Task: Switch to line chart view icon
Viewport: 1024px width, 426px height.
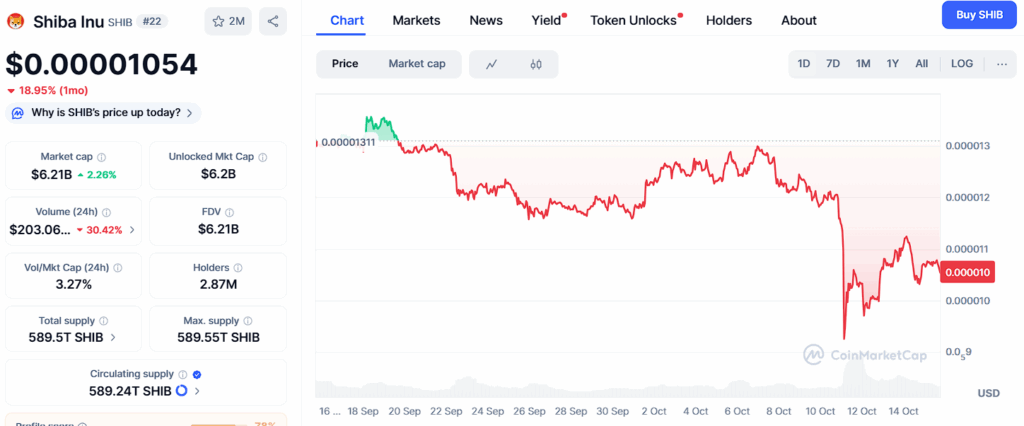Action: point(492,64)
